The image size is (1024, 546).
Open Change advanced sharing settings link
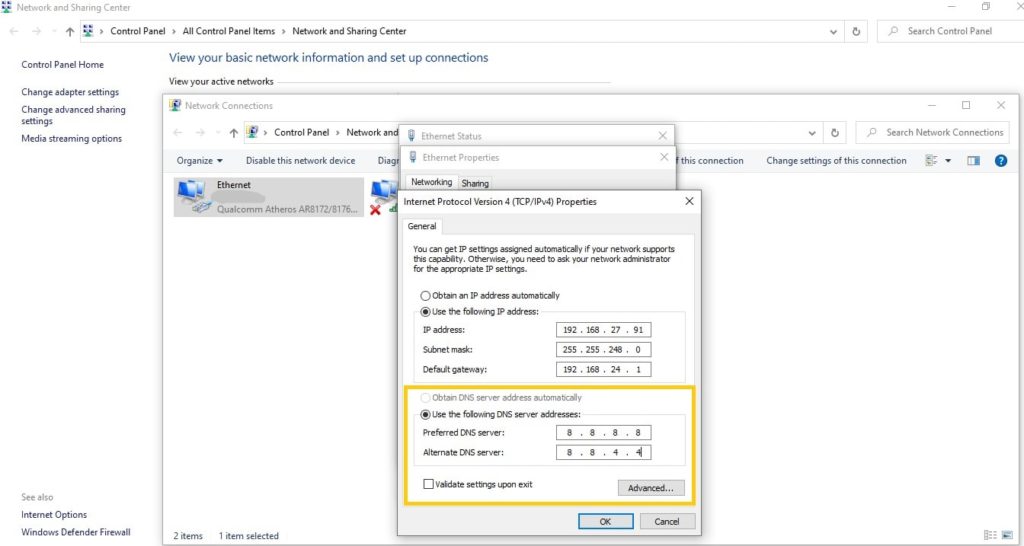click(x=73, y=115)
